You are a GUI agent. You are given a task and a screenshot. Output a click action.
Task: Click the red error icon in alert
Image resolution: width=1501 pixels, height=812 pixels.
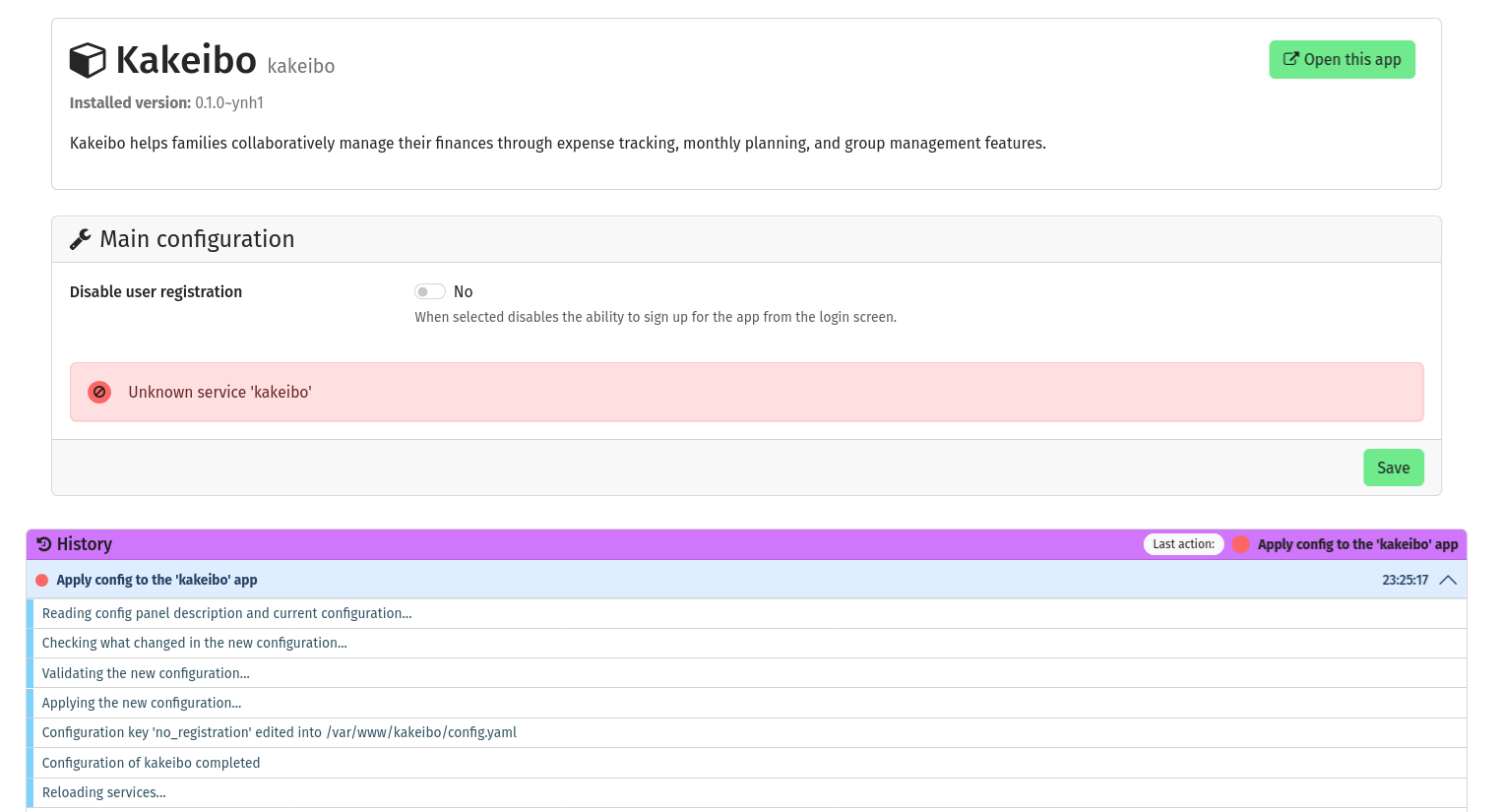coord(99,392)
